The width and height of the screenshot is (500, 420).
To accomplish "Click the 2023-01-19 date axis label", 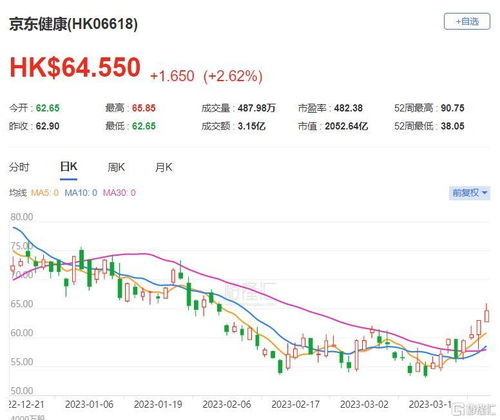I will [158, 404].
